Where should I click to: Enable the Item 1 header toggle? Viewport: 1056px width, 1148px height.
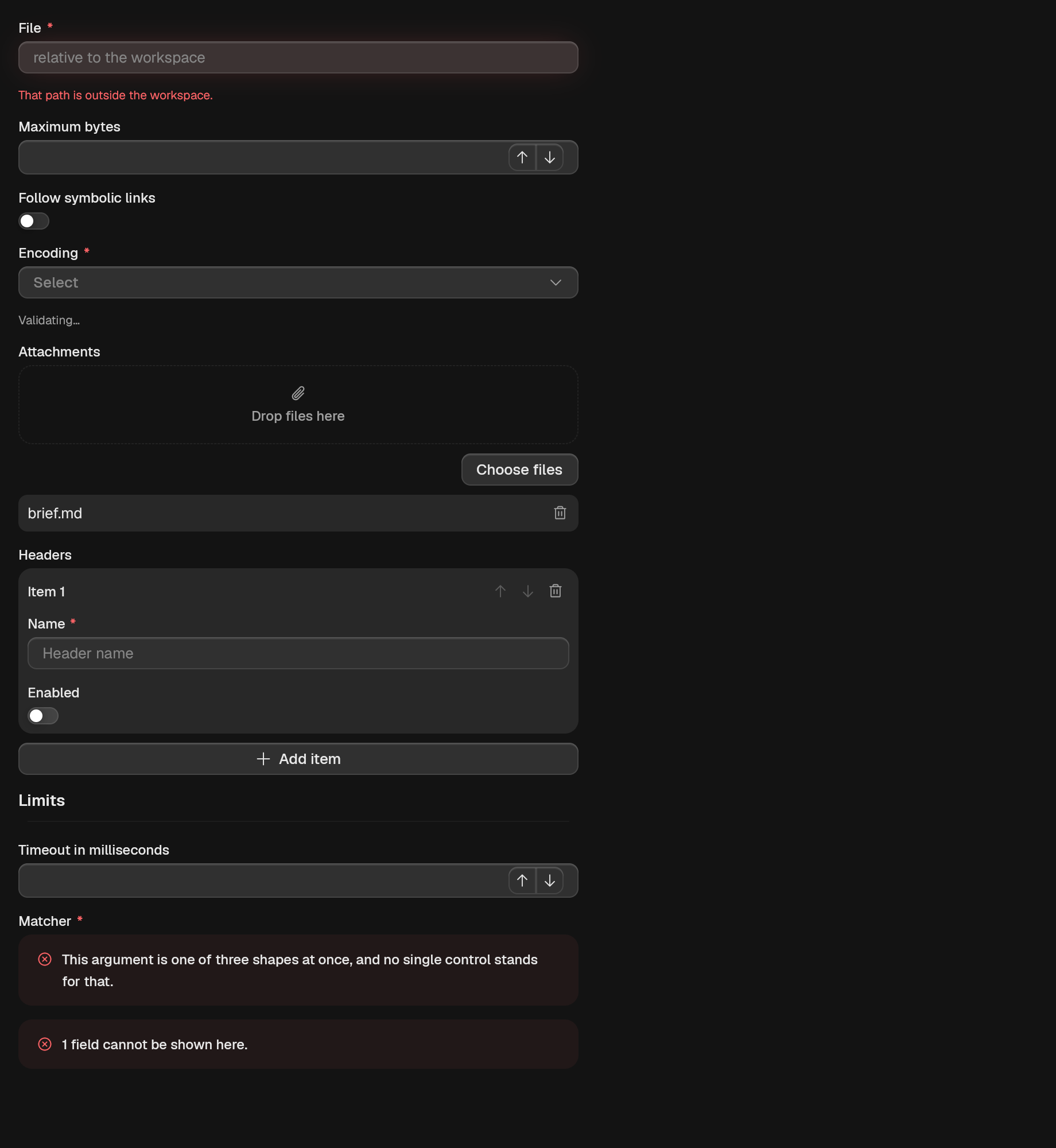pos(43,716)
